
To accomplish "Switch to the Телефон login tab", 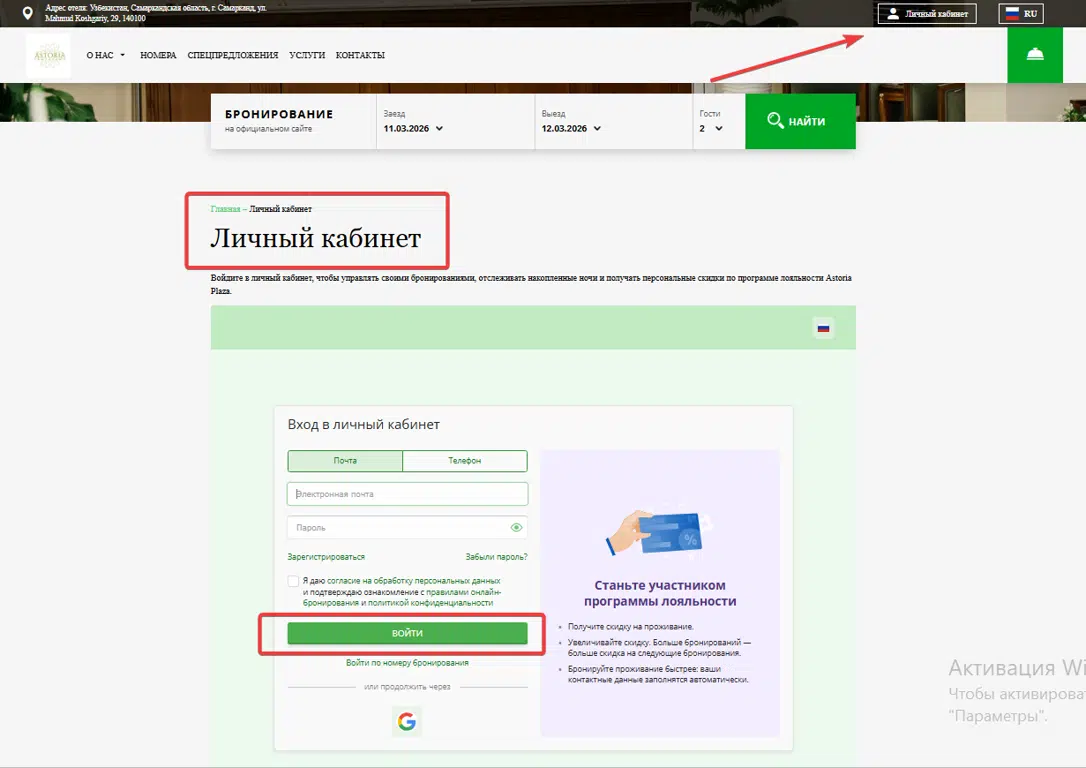I will [464, 461].
